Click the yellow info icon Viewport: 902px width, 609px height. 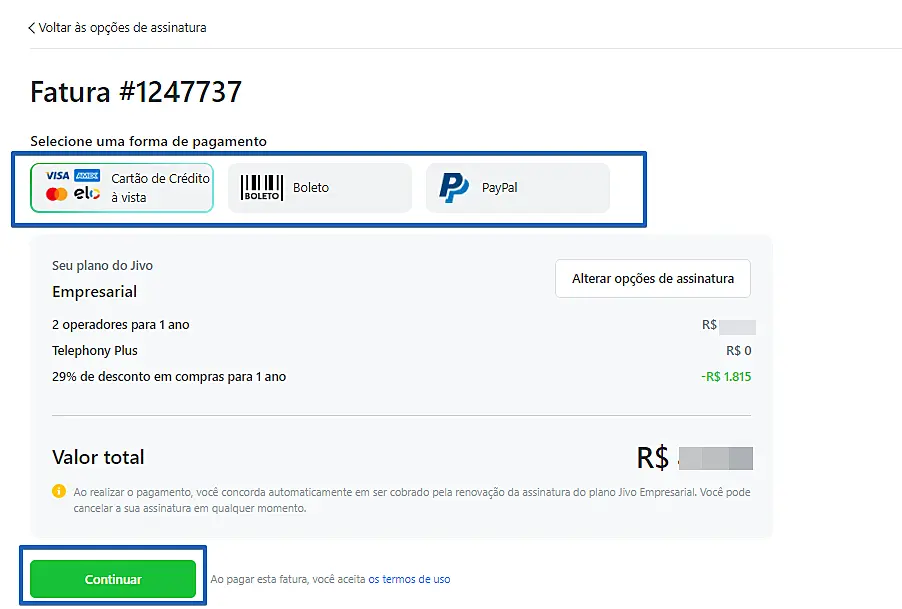[x=59, y=491]
